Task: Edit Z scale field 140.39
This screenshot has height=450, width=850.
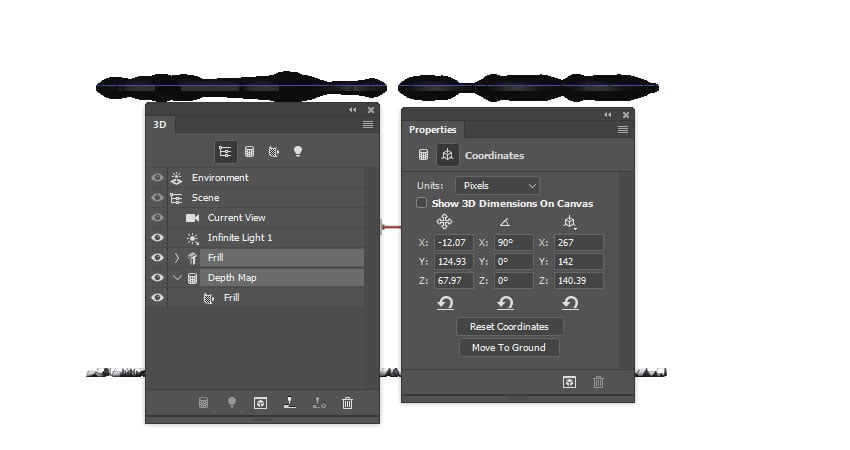Action: (x=579, y=281)
